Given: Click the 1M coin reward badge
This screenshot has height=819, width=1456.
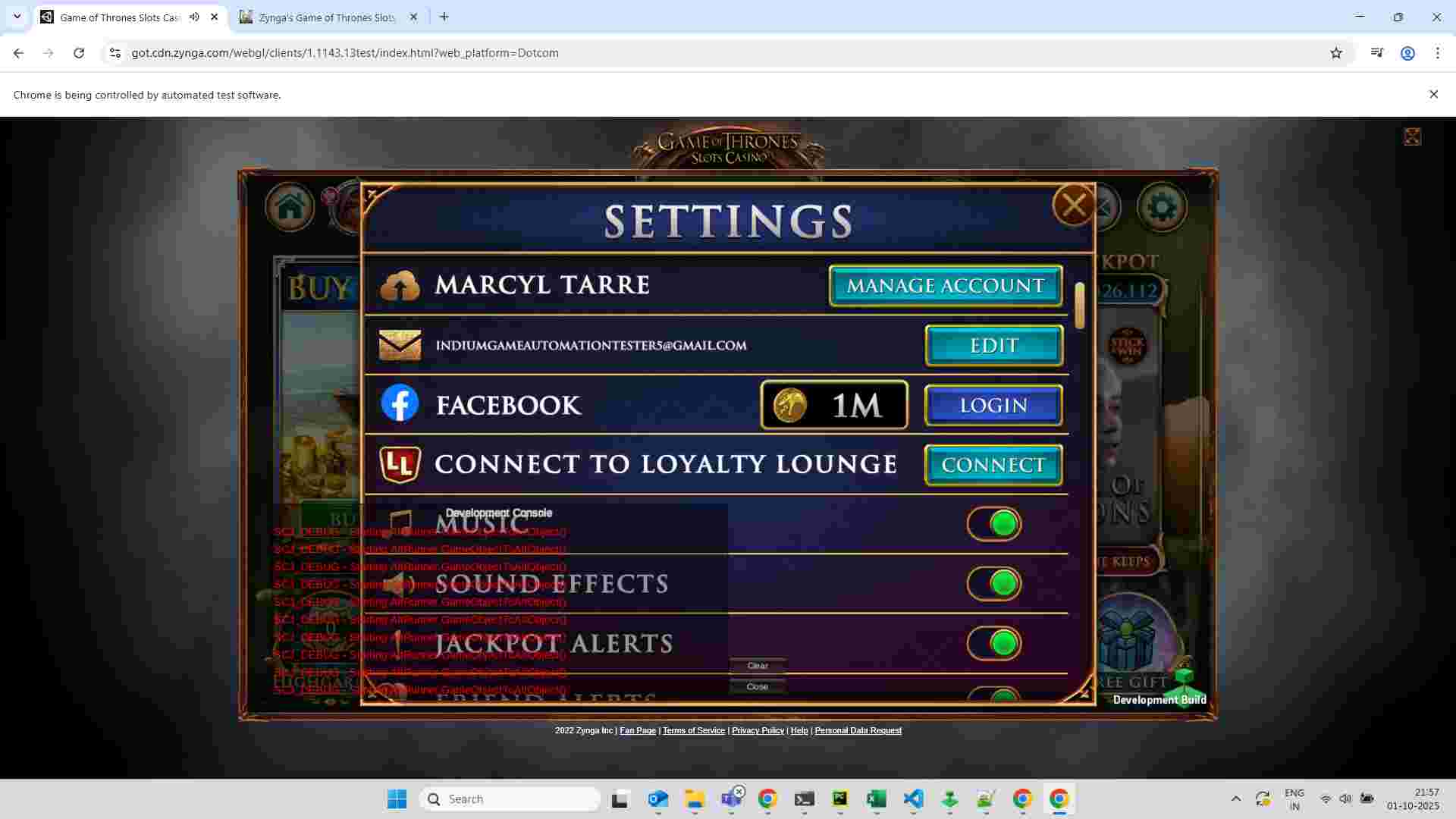Looking at the screenshot, I should click(x=833, y=405).
